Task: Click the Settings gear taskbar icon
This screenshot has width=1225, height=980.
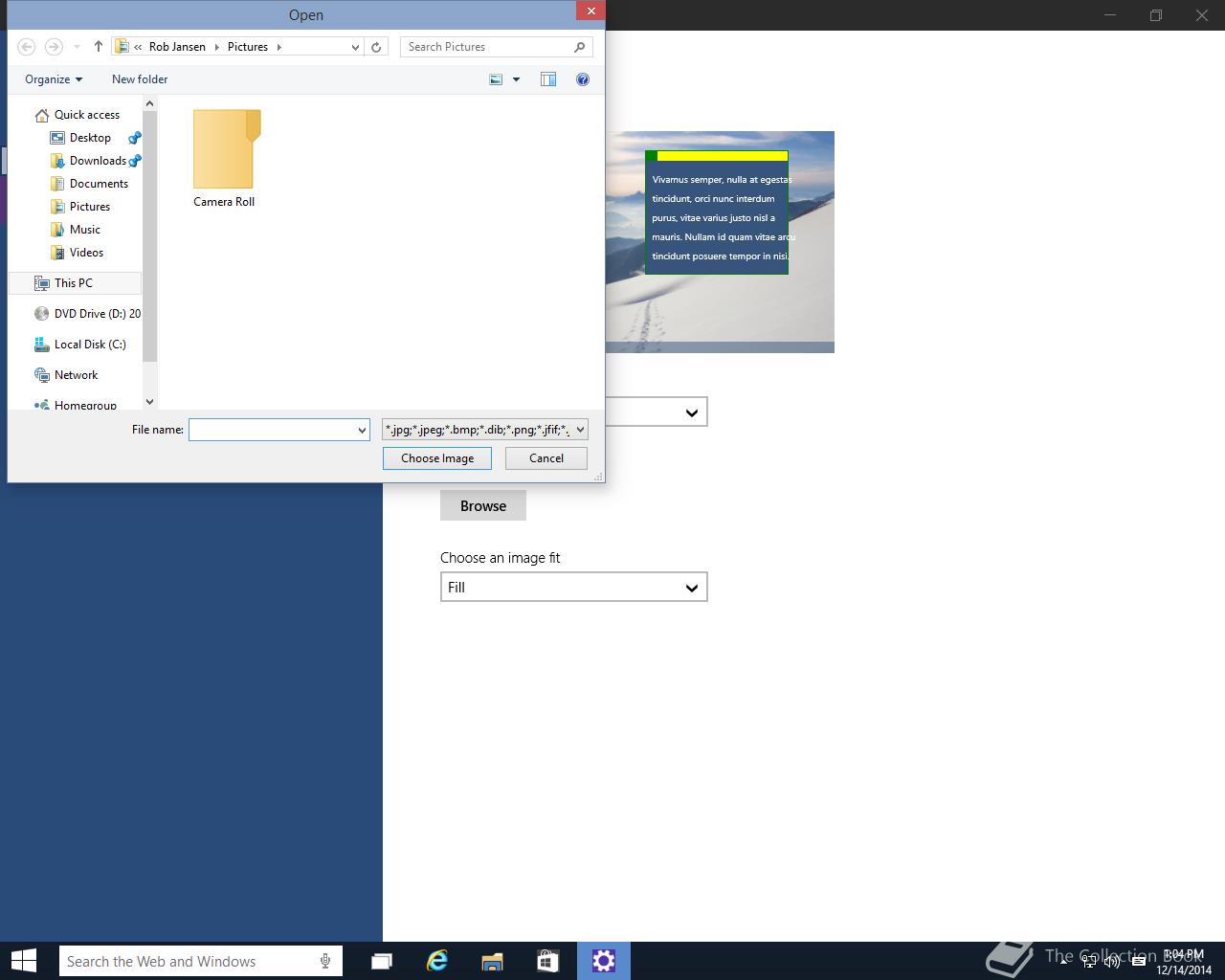Action: pyautogui.click(x=604, y=961)
